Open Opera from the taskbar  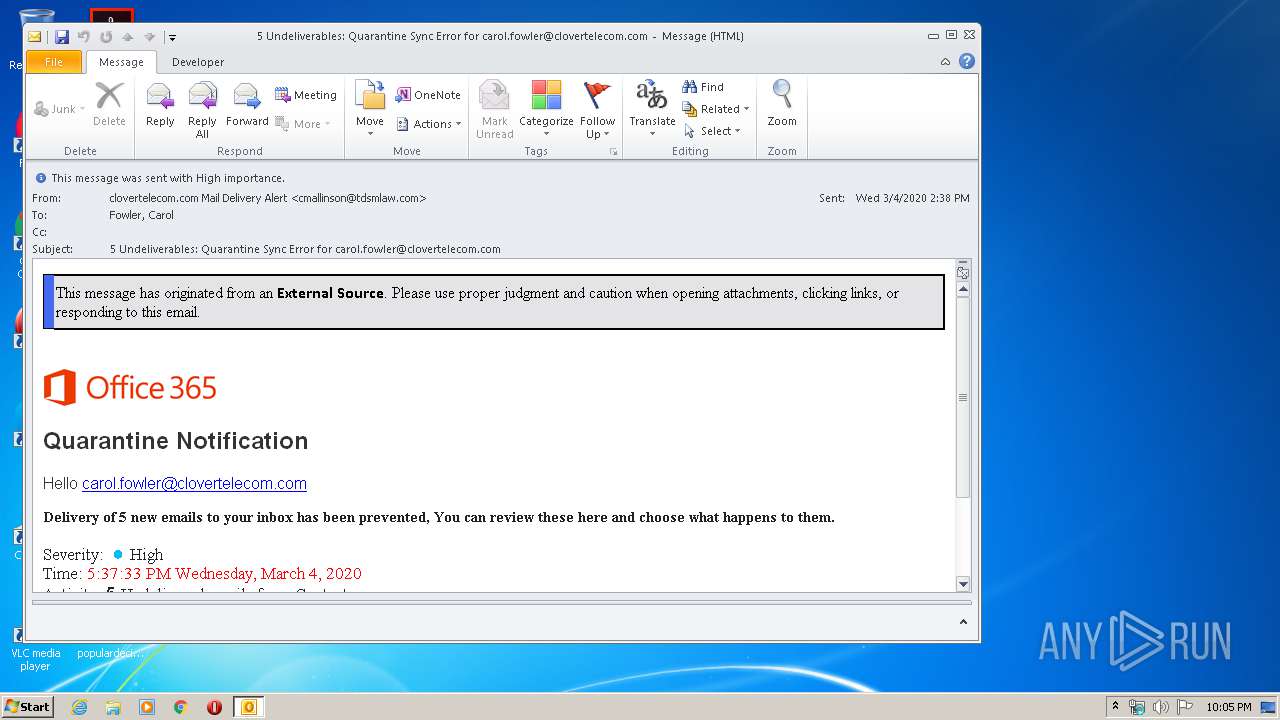point(214,707)
